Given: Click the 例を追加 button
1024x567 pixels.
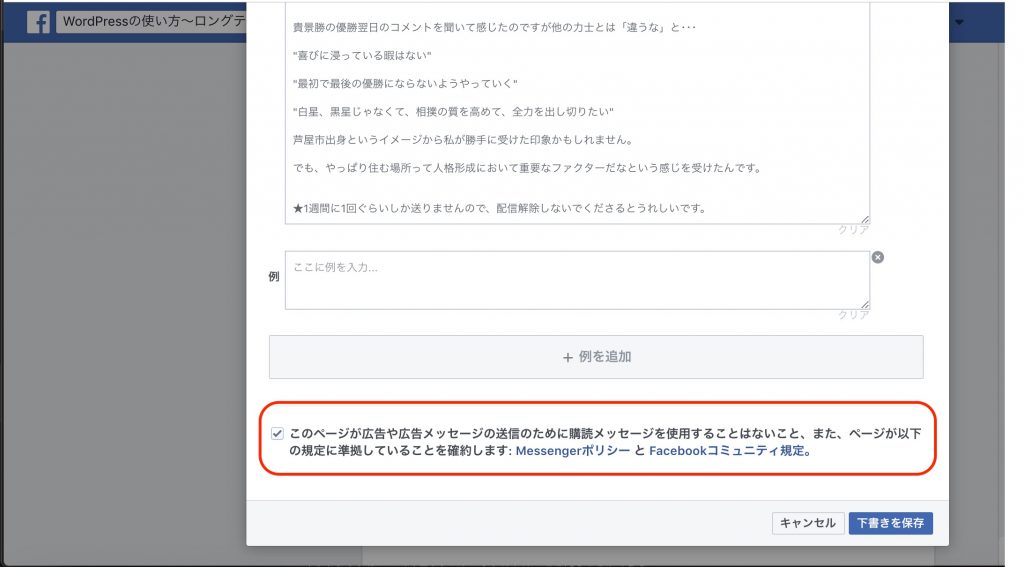Looking at the screenshot, I should [596, 357].
